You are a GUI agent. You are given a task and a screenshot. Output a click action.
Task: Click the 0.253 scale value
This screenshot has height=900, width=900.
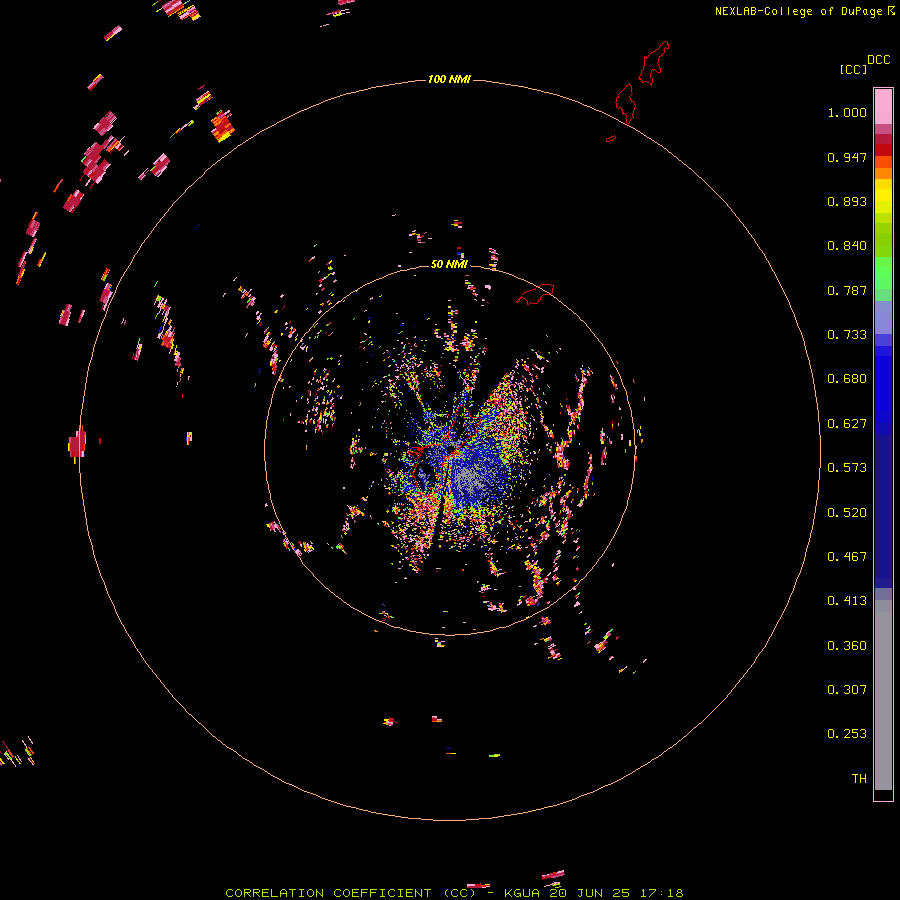847,734
